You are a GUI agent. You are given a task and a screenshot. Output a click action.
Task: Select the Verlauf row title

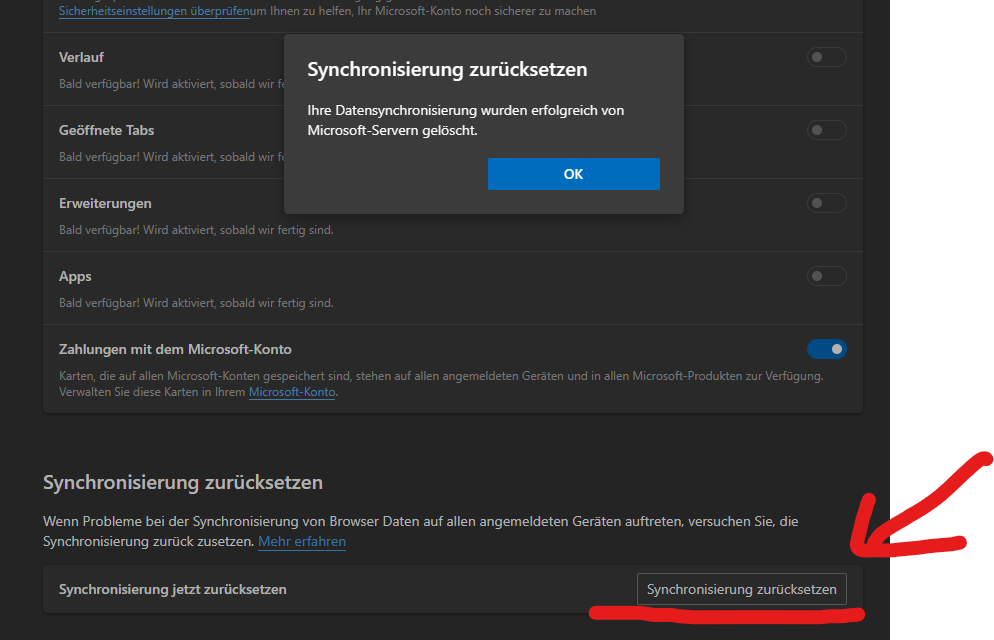pyautogui.click(x=81, y=57)
